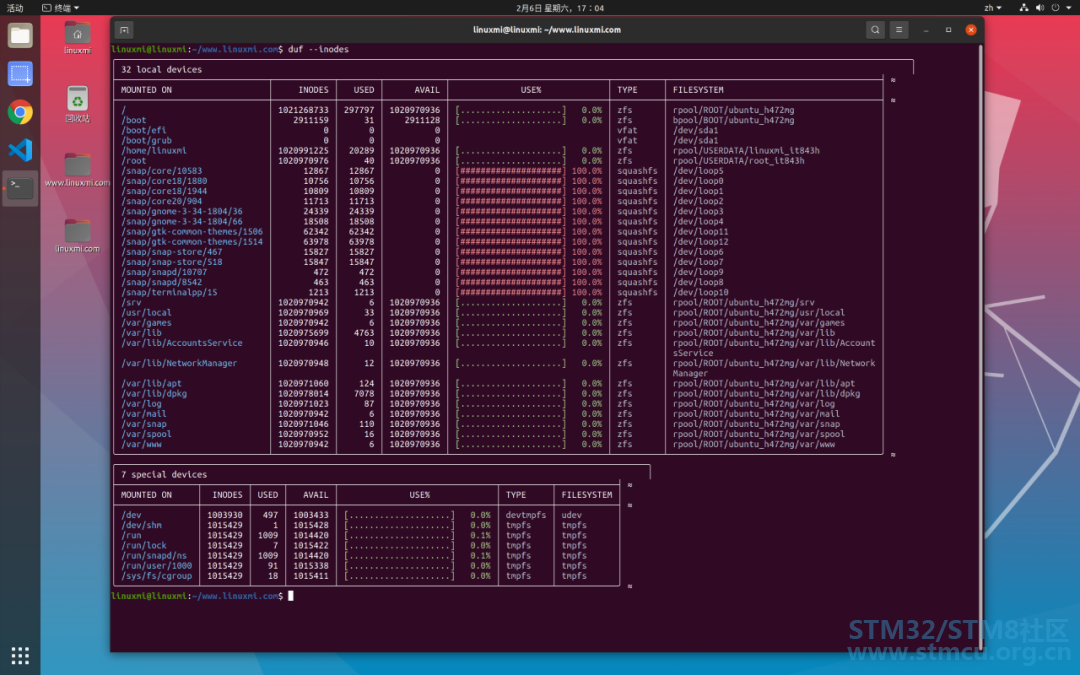Open Files manager in the dock
This screenshot has width=1080, height=675.
point(20,35)
